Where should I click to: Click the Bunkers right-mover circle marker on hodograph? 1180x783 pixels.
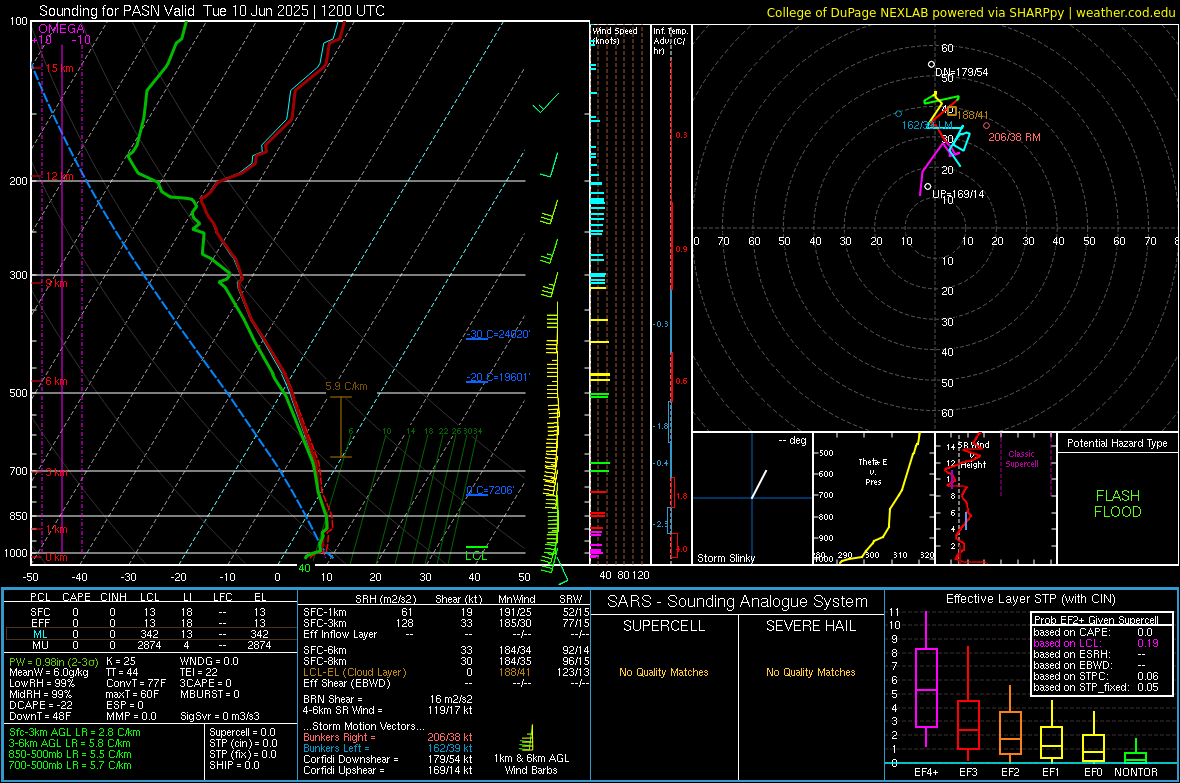tap(987, 126)
